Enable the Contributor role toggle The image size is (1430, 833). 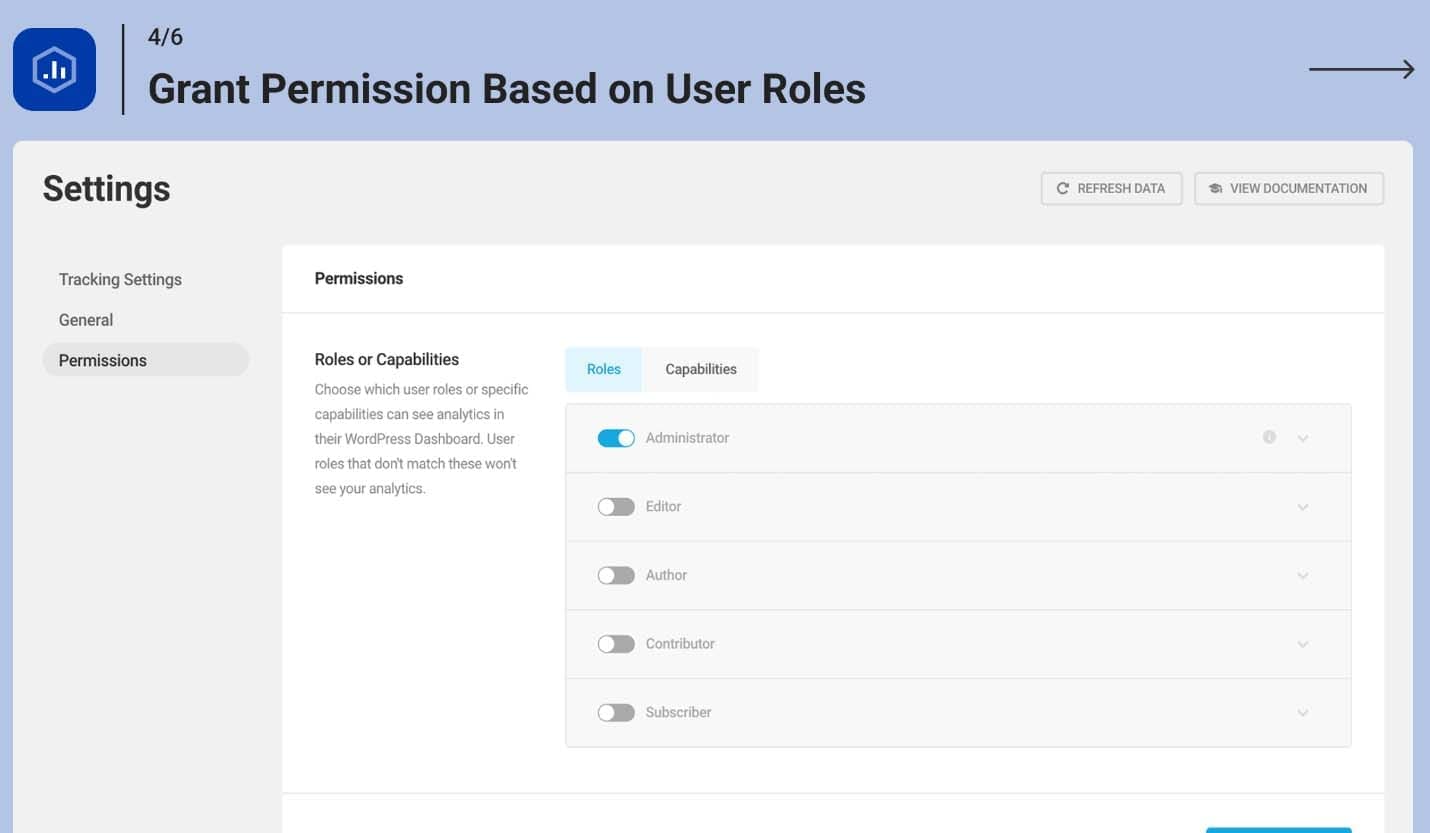pos(616,644)
